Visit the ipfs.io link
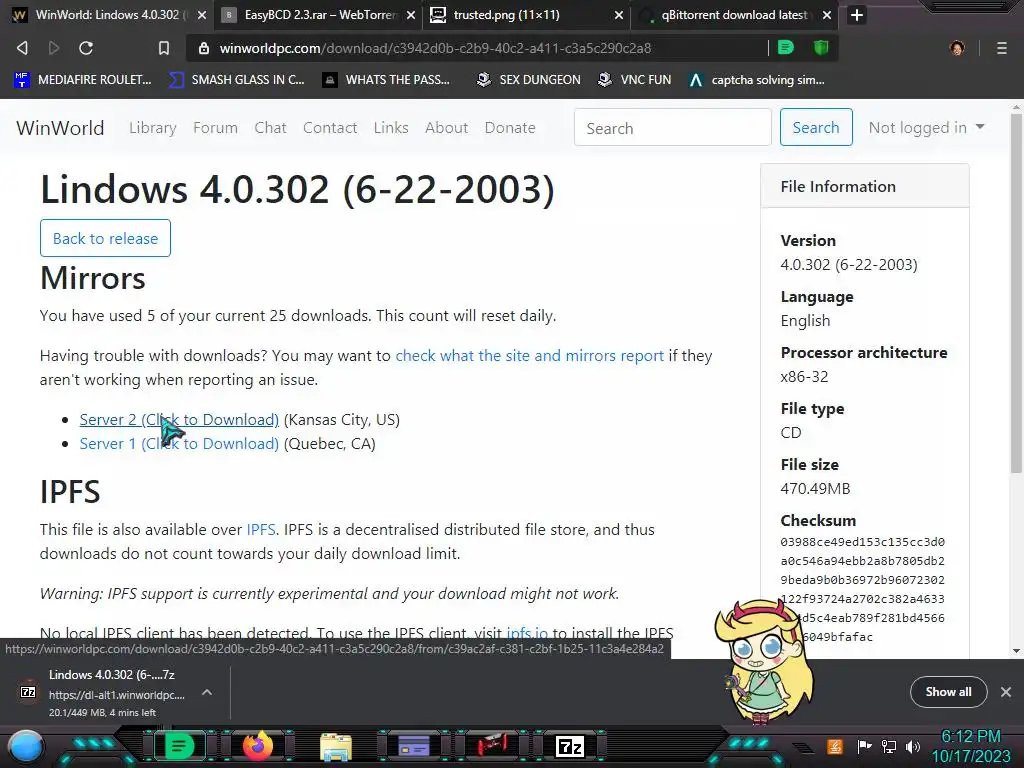The image size is (1024, 768). click(527, 633)
